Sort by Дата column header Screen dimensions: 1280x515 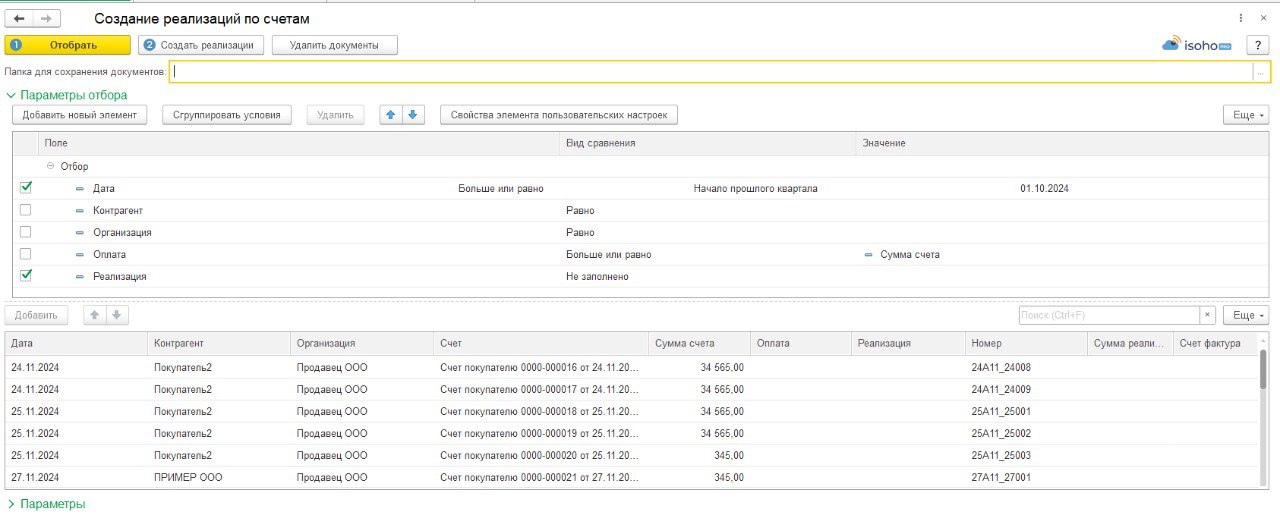pyautogui.click(x=76, y=343)
